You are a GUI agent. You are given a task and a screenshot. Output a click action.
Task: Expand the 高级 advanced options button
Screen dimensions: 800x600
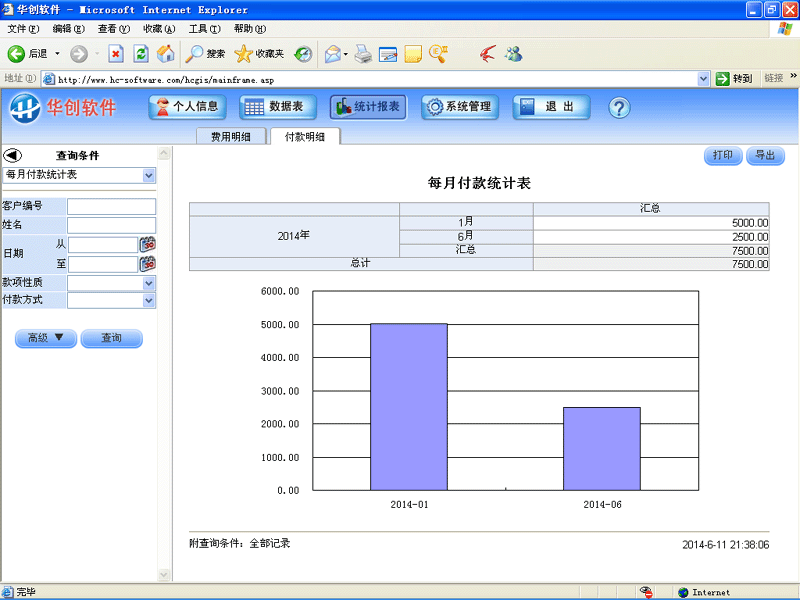click(x=46, y=338)
